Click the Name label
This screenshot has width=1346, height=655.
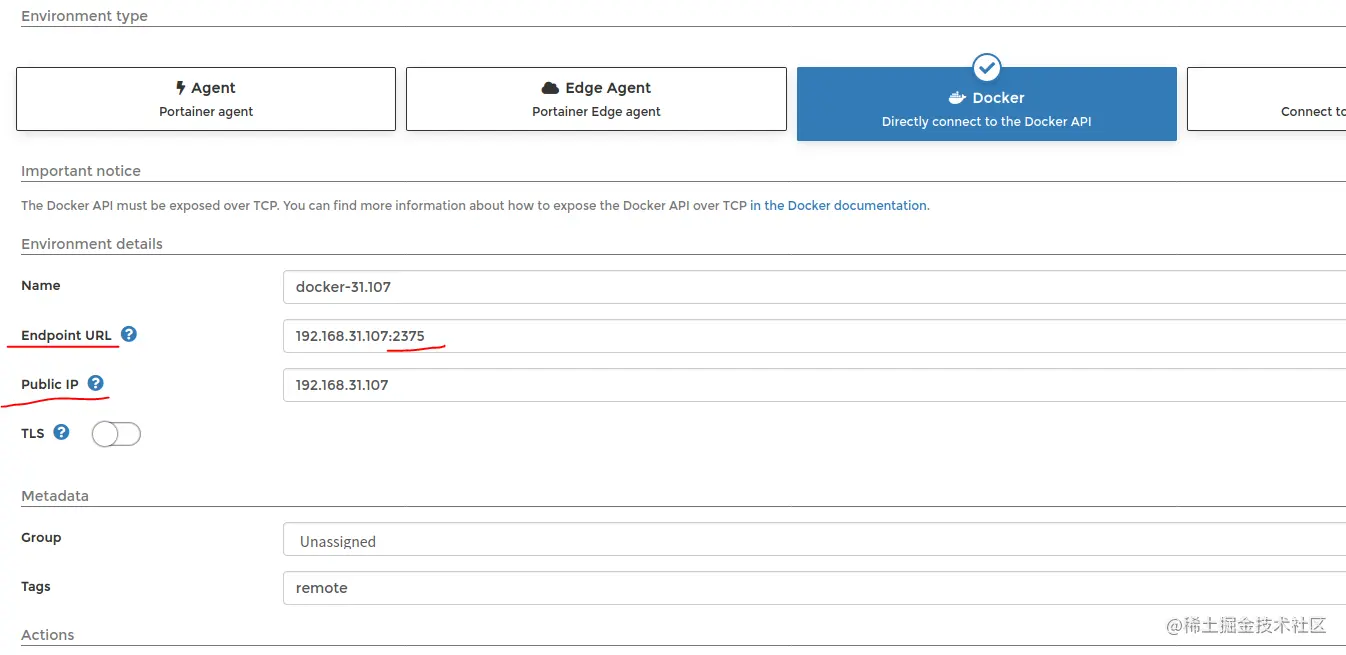(41, 286)
